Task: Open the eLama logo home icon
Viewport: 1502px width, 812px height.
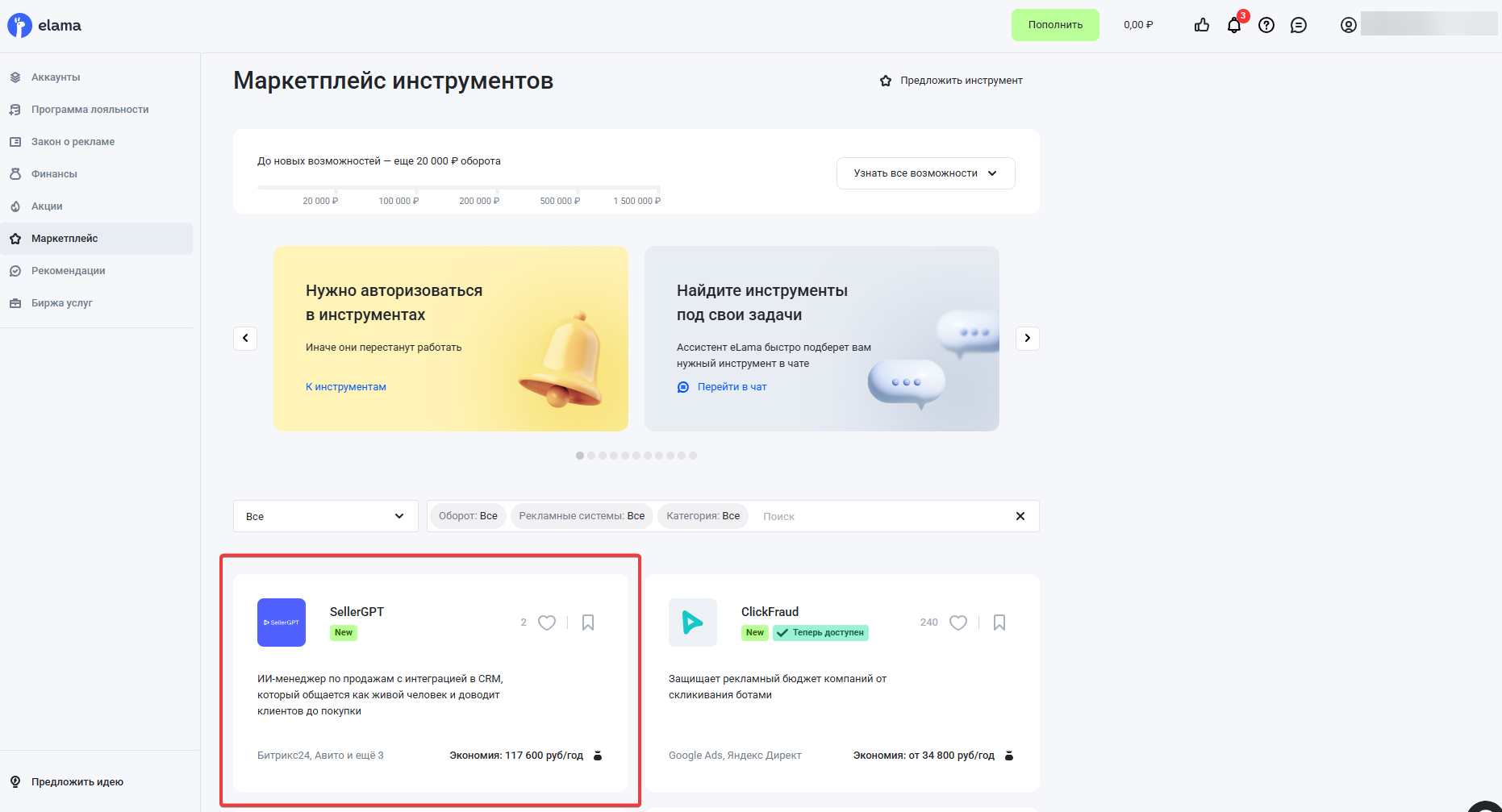Action: pos(20,25)
